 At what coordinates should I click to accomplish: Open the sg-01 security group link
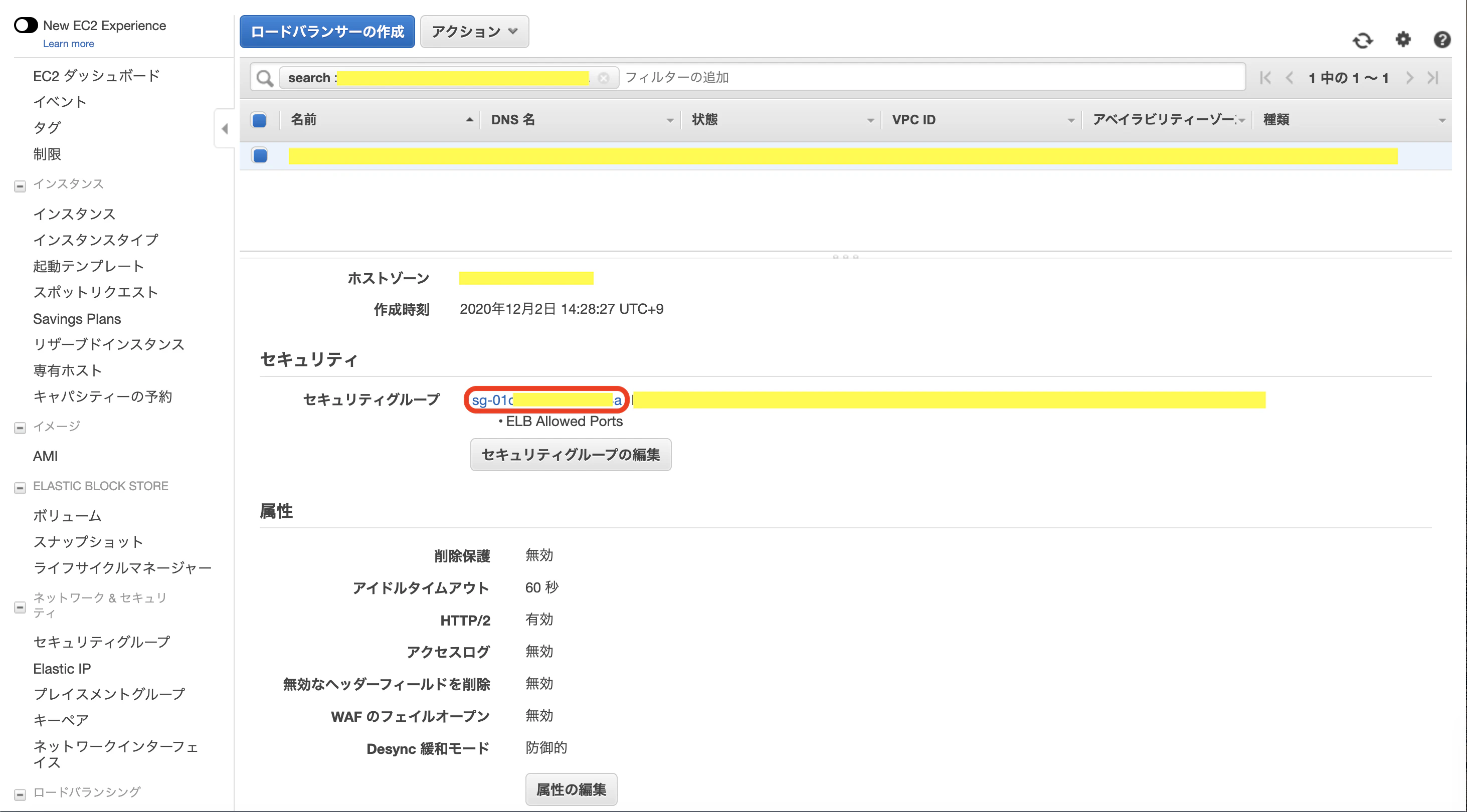click(546, 400)
